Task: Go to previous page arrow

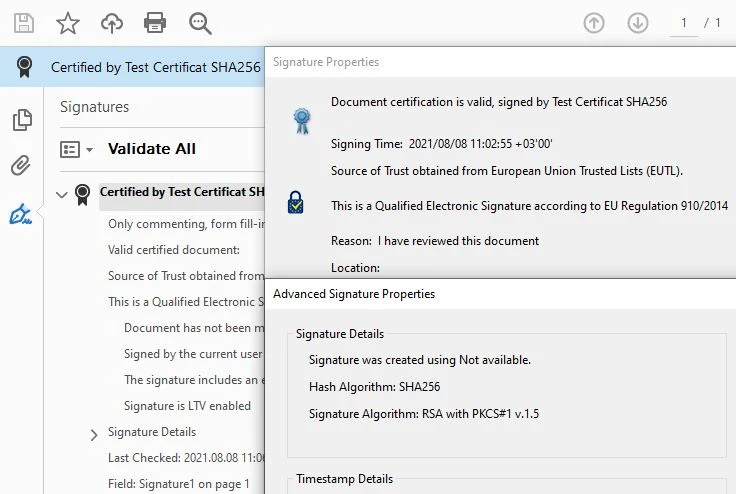Action: [x=594, y=23]
